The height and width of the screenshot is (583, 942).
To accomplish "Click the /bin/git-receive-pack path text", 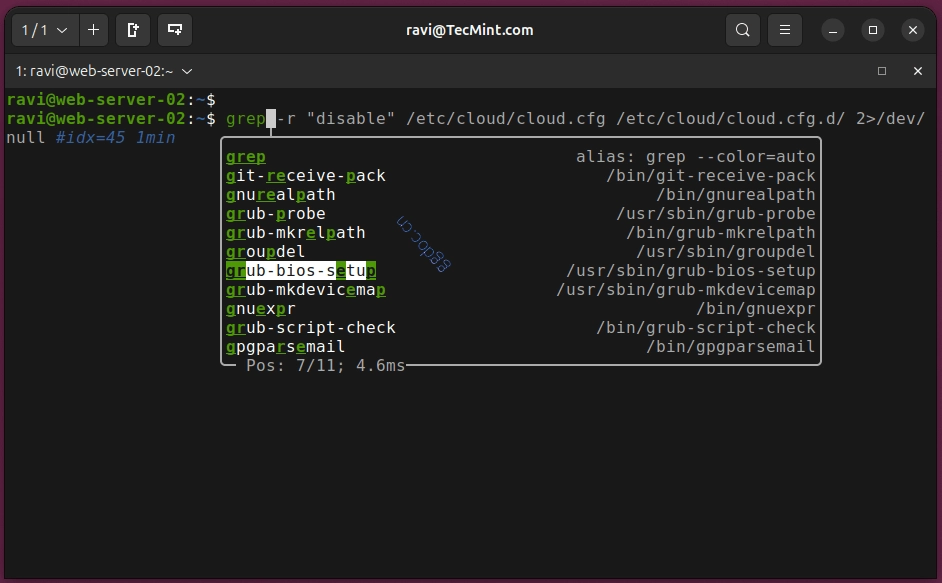I will coord(711,176).
